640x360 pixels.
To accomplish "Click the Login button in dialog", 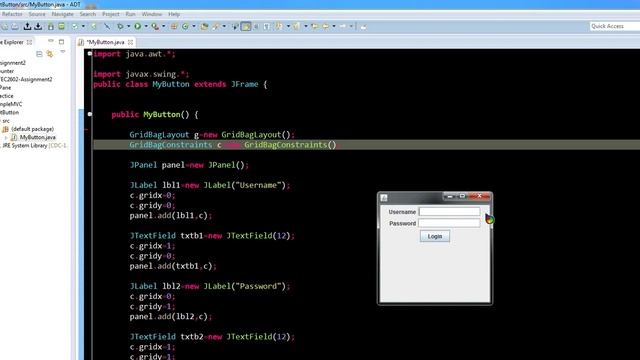I will (435, 236).
